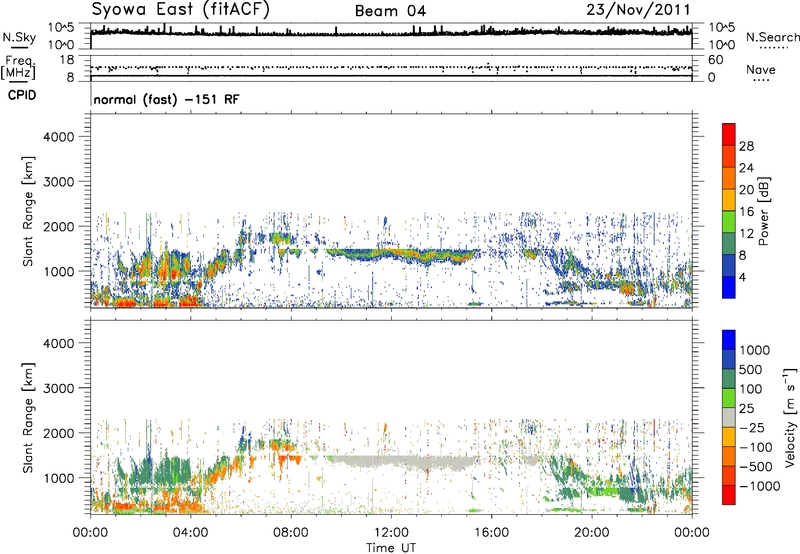Screen dimensions: 800x554
Task: Click the '-500' value on the Velocity color bar
Action: [756, 466]
